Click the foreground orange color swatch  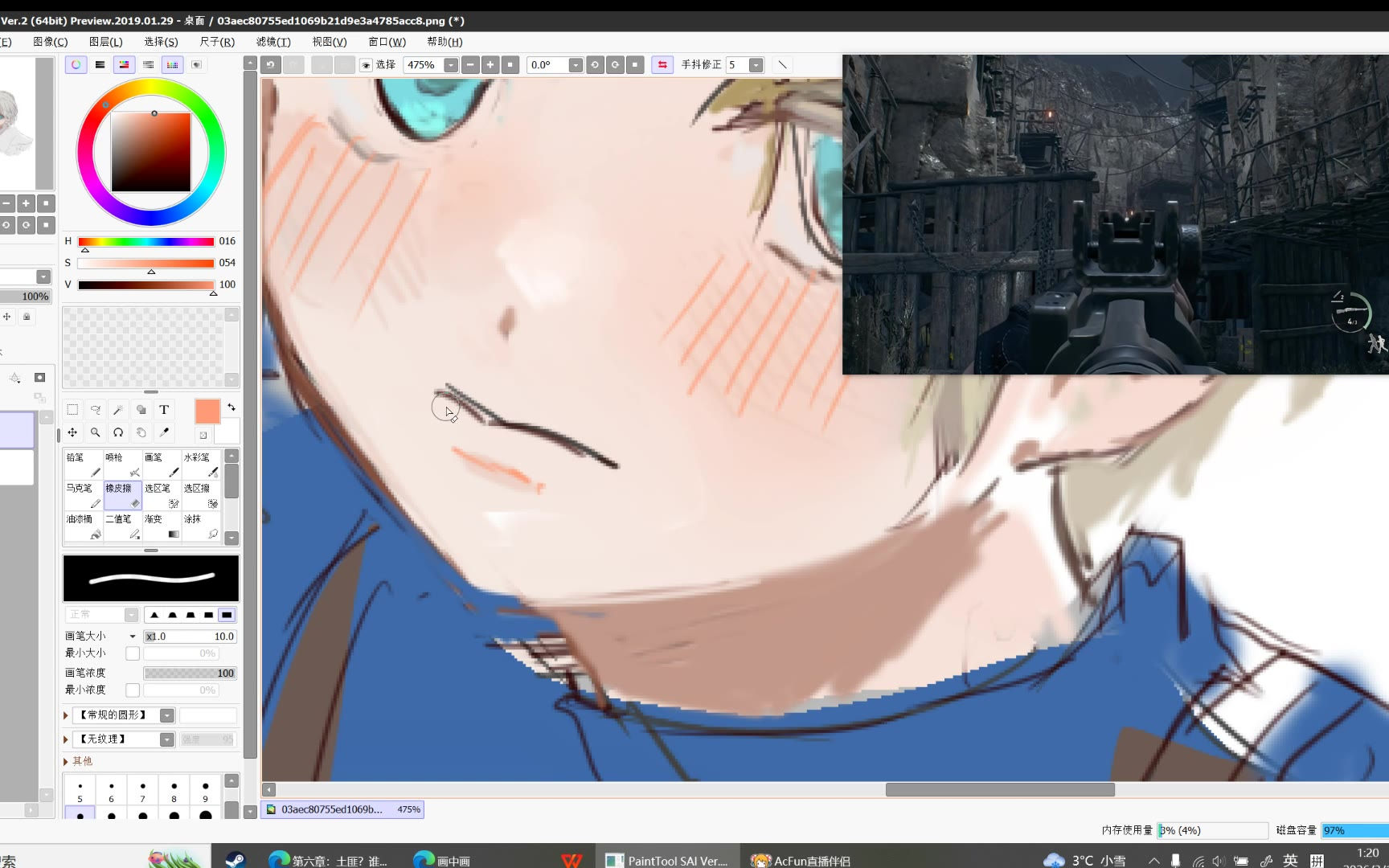tap(207, 411)
